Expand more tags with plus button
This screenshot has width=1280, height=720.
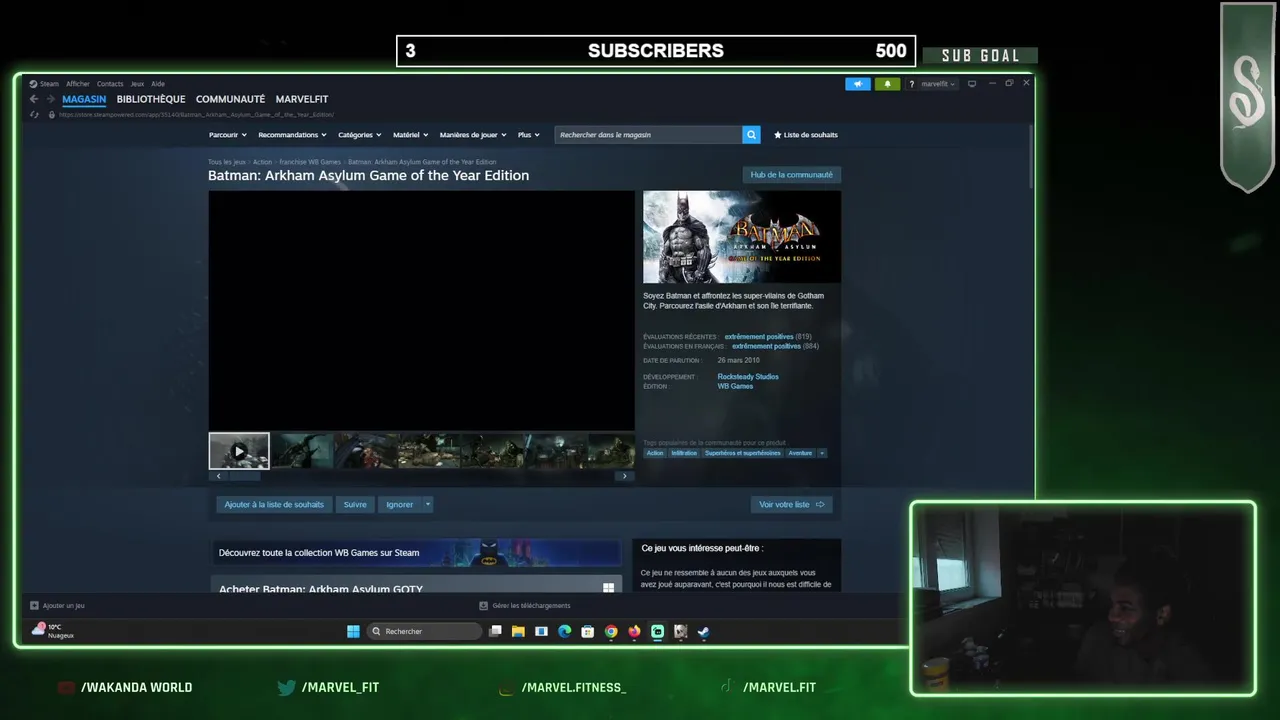[822, 453]
